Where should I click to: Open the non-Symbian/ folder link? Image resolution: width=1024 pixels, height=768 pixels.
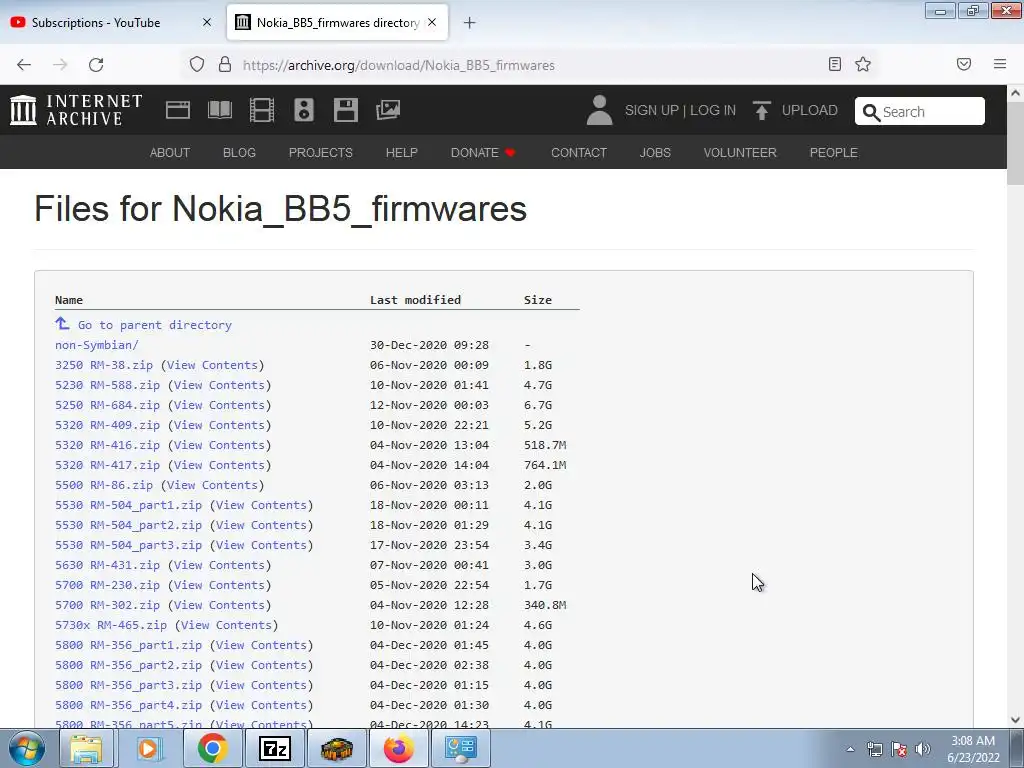coord(97,345)
